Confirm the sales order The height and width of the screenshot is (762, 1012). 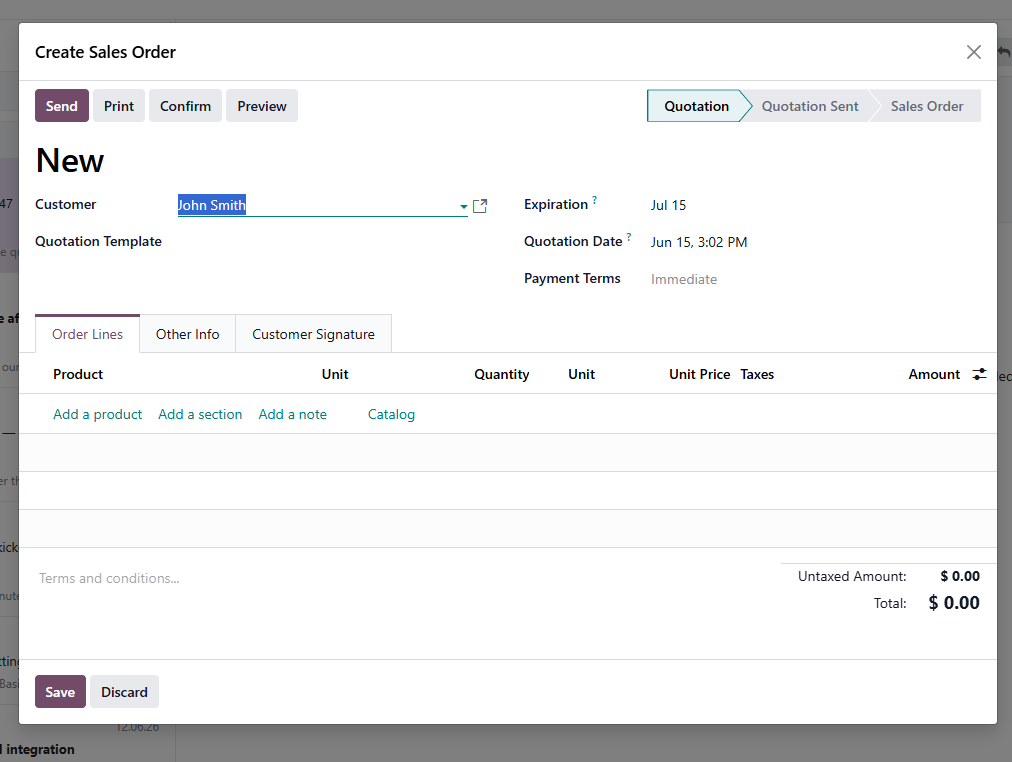point(185,106)
